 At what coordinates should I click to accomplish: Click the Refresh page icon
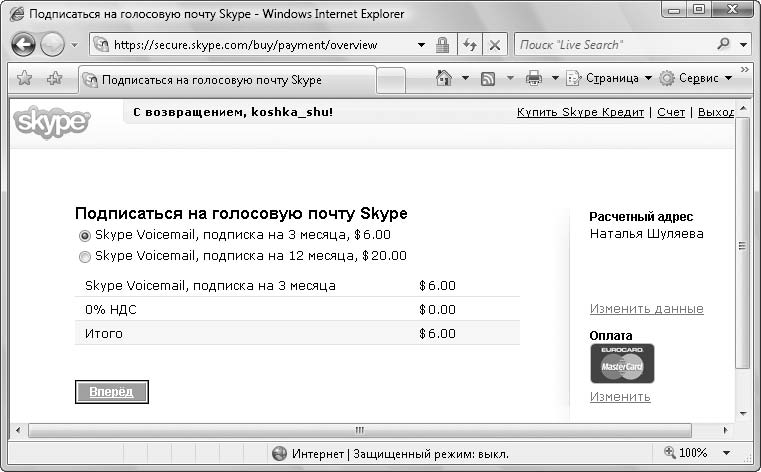click(x=469, y=45)
